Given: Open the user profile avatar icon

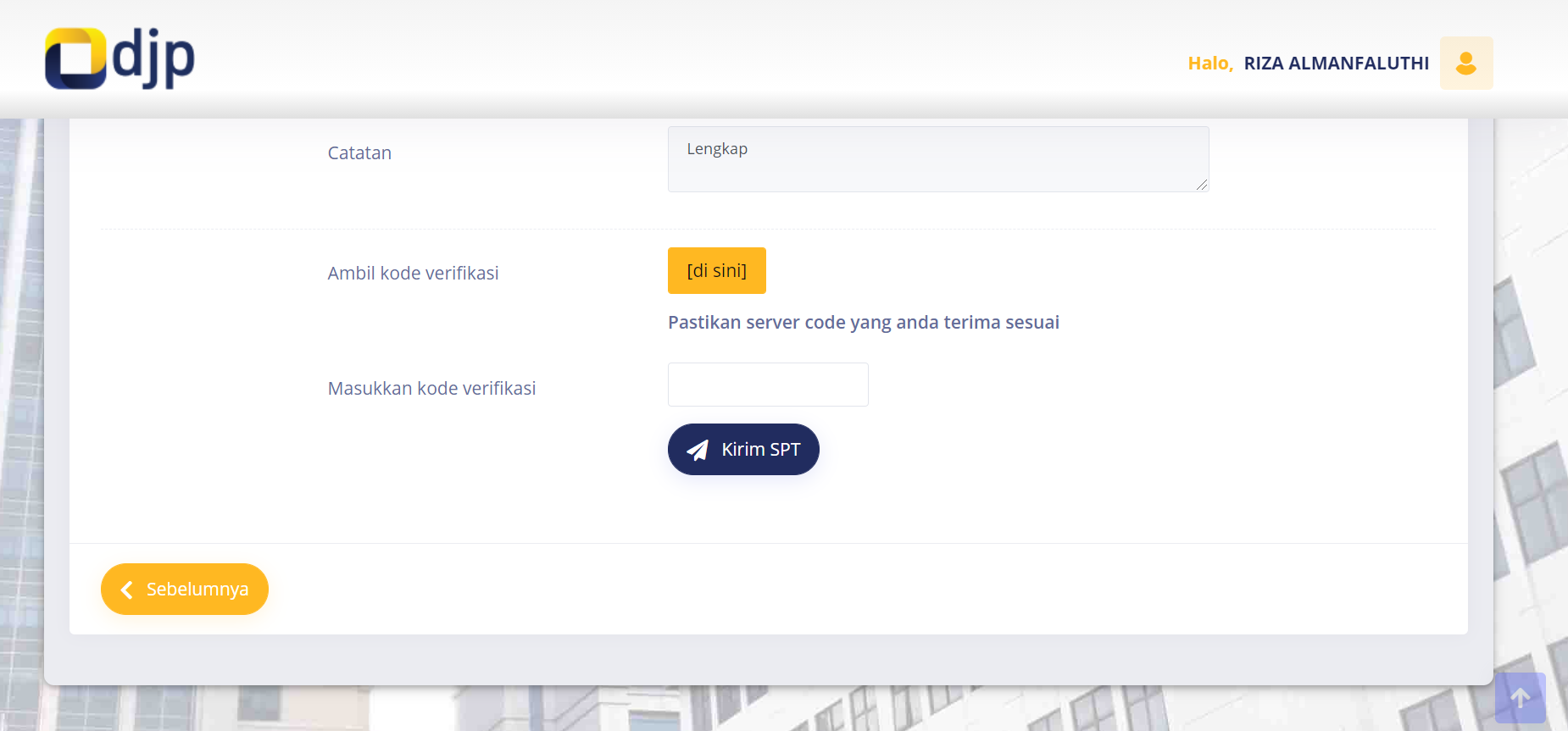Looking at the screenshot, I should pos(1465,63).
